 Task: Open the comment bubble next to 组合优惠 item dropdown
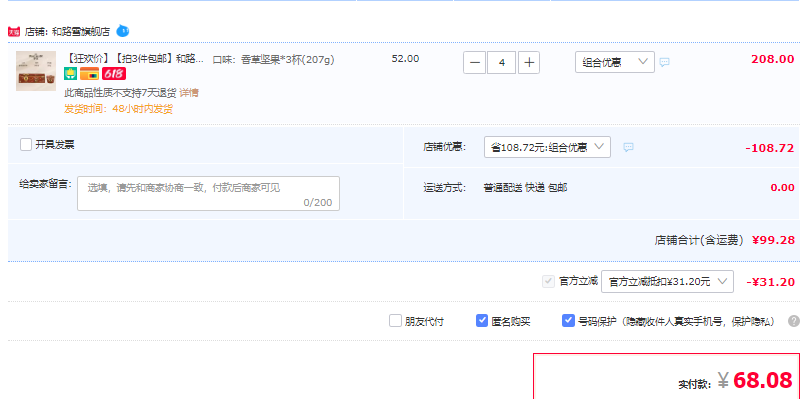[x=665, y=62]
